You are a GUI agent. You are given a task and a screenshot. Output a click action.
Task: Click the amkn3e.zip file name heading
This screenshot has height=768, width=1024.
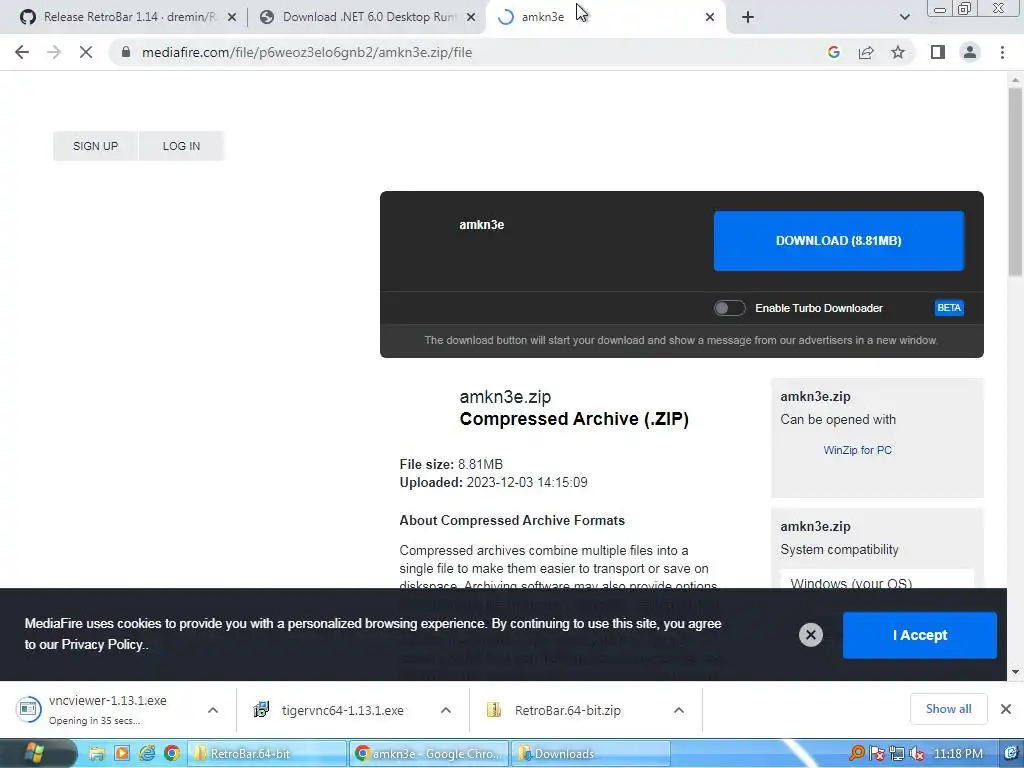[505, 396]
